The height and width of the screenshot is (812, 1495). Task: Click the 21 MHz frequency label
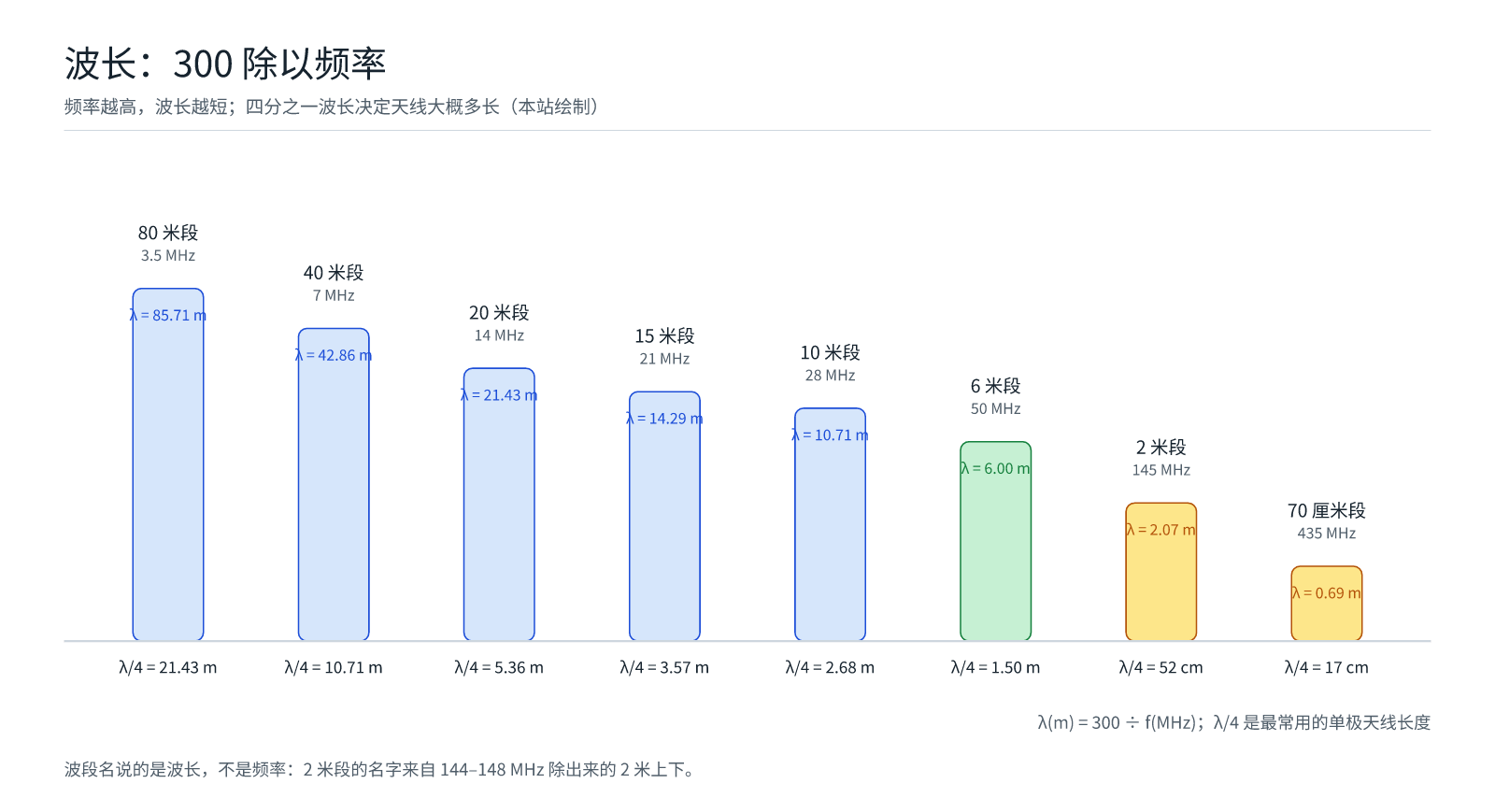[664, 359]
